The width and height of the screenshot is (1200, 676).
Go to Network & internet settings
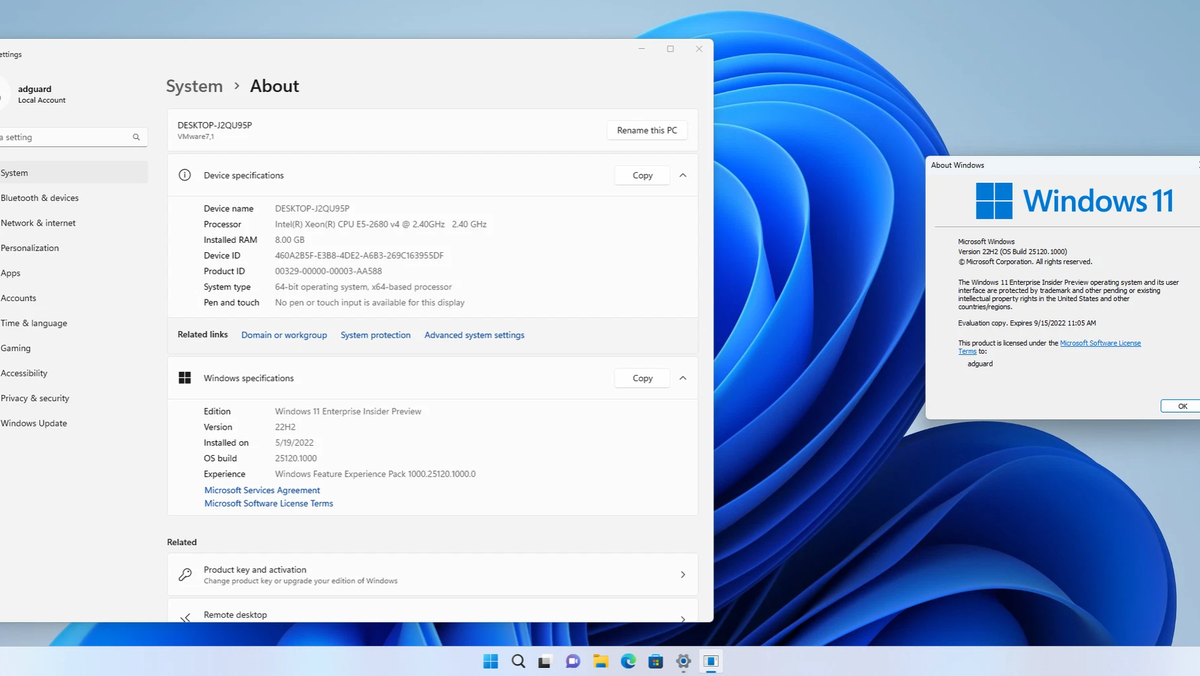pos(72,223)
